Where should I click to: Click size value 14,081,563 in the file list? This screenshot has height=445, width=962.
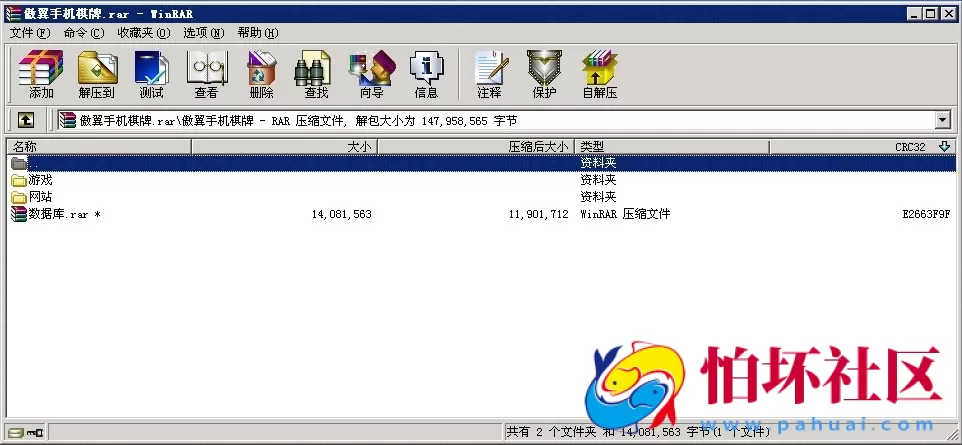click(x=342, y=214)
